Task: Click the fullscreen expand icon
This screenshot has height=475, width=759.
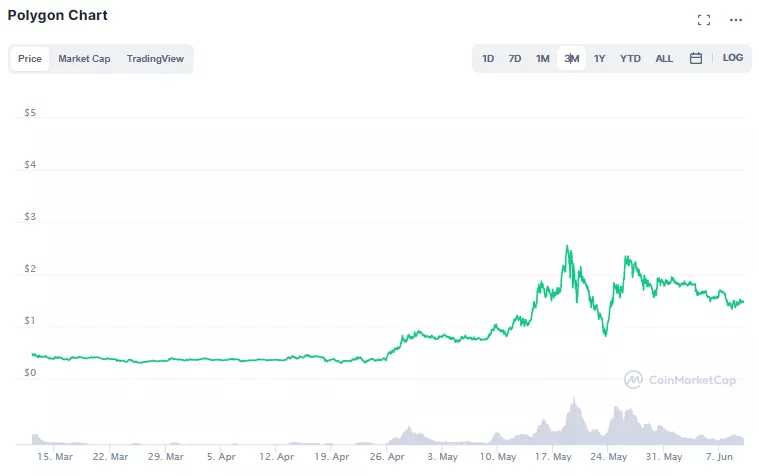Action: [704, 20]
